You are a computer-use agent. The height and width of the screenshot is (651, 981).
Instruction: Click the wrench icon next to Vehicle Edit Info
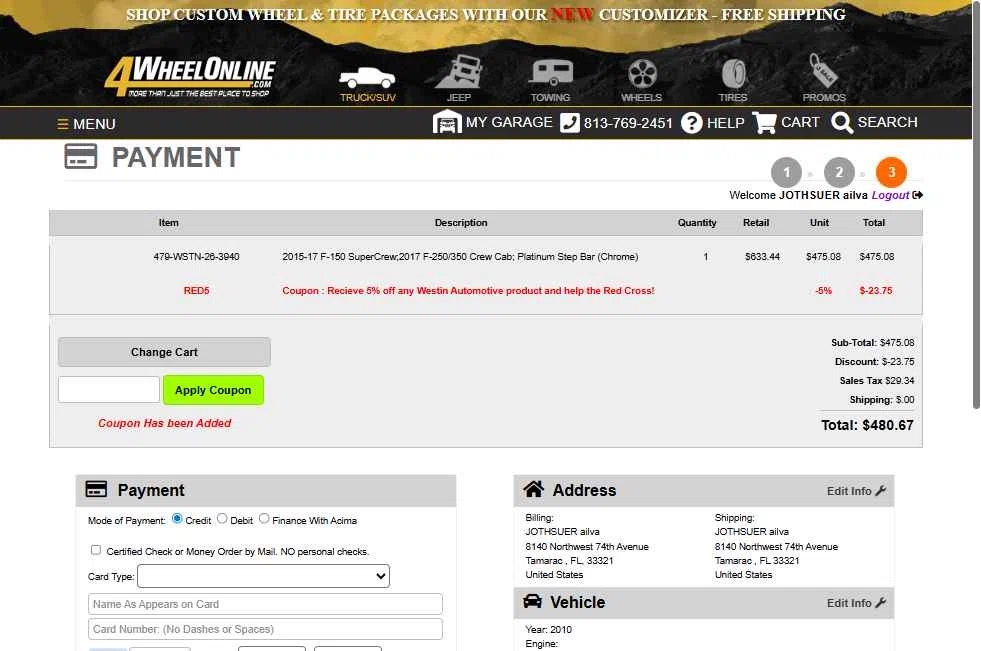pyautogui.click(x=881, y=603)
